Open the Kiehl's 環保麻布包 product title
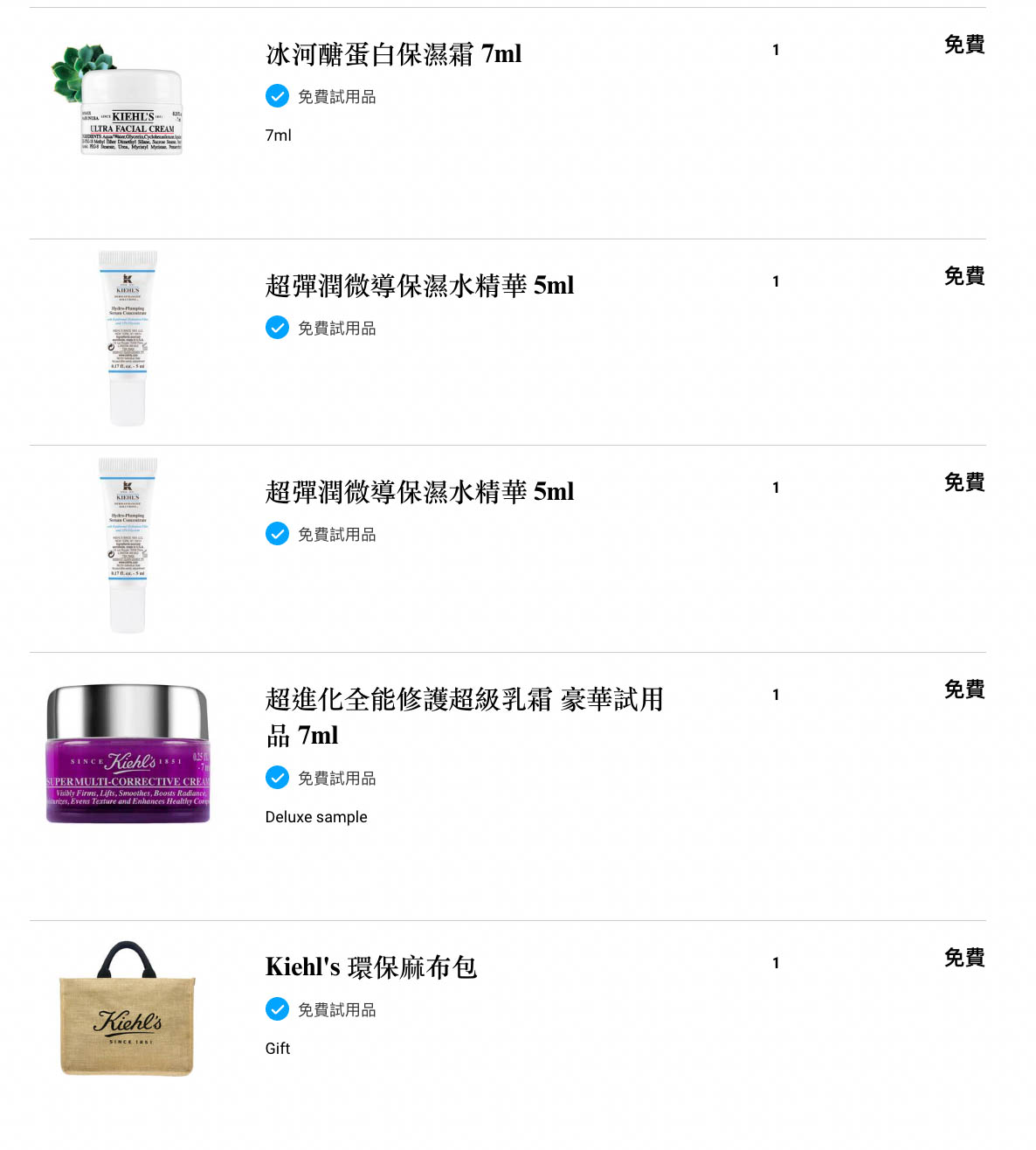The image size is (1036, 1150). (x=371, y=967)
